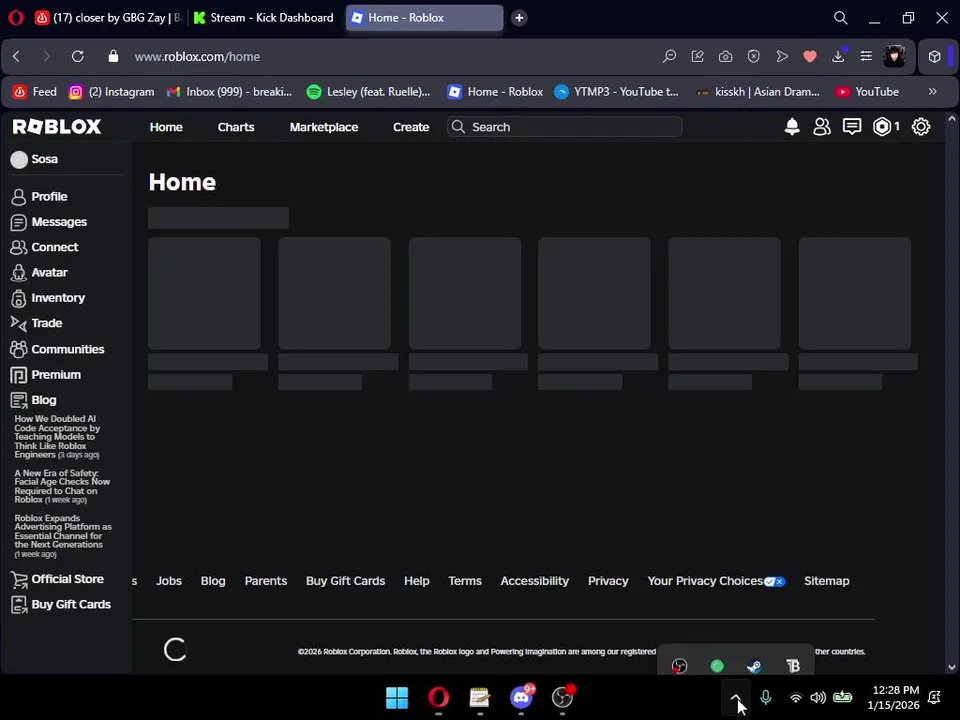Open the Sosa user avatar
The width and height of the screenshot is (960, 720).
coord(19,159)
